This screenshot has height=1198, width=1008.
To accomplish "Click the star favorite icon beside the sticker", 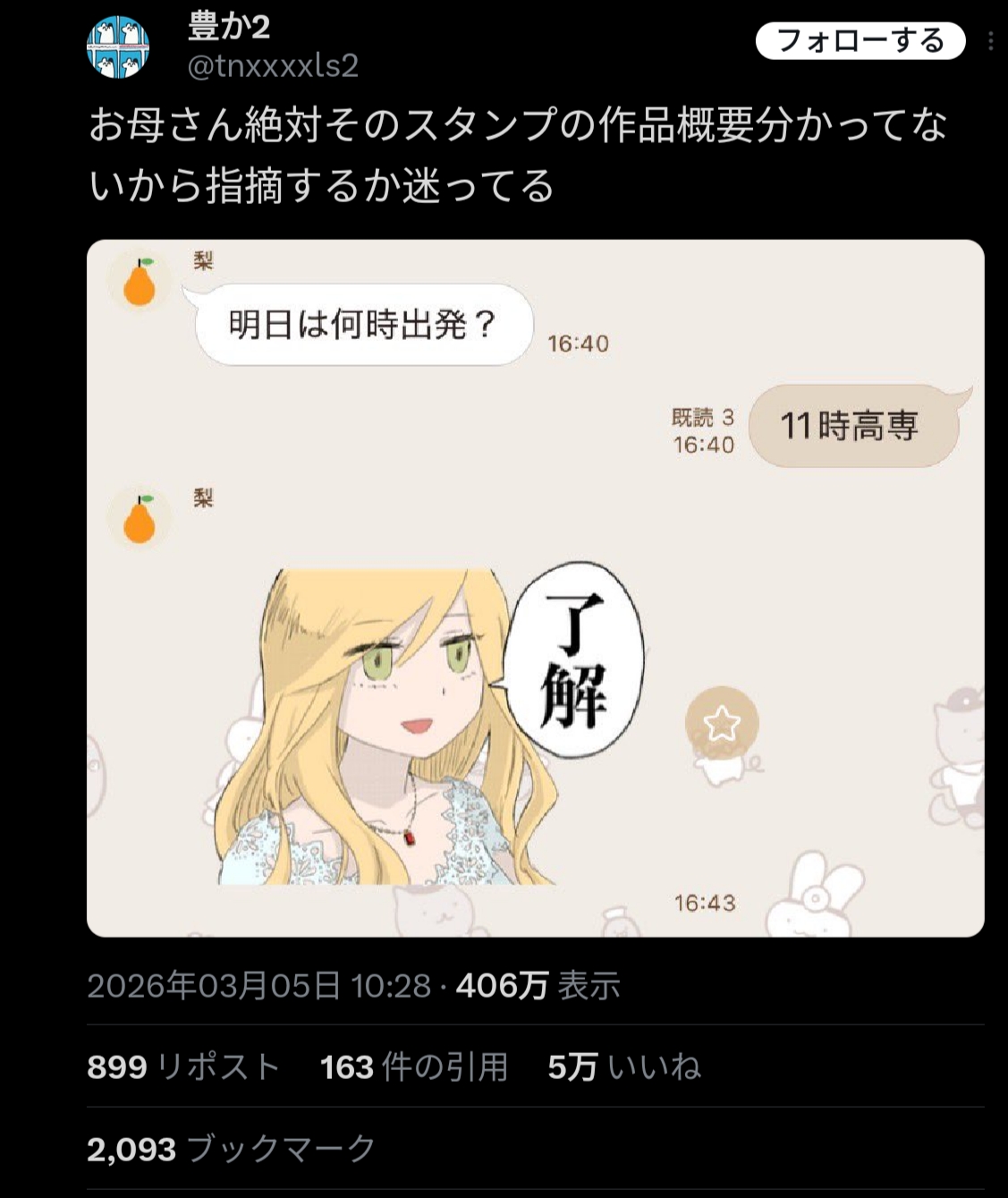I will [x=722, y=723].
